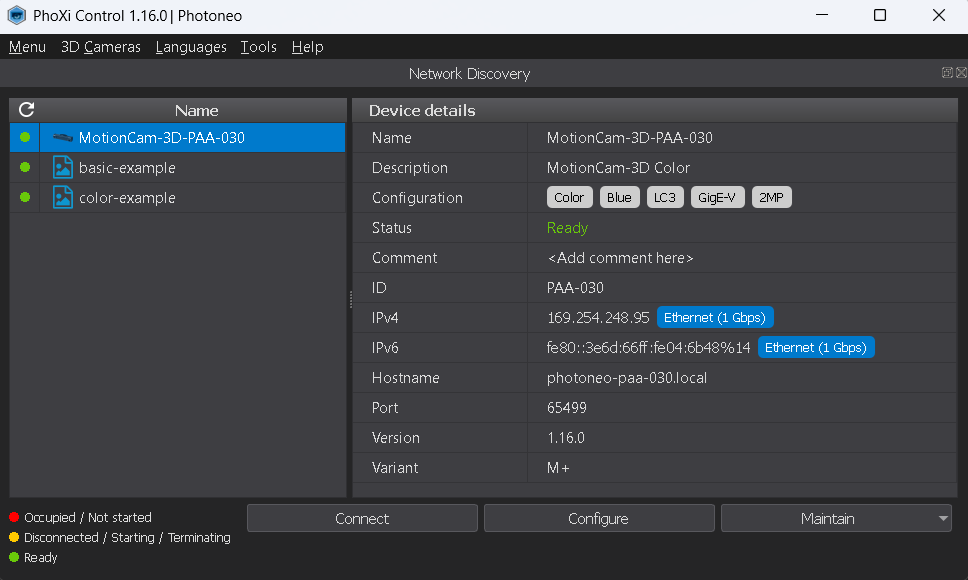Open the 3D Cameras menu
968x580 pixels.
pyautogui.click(x=101, y=47)
